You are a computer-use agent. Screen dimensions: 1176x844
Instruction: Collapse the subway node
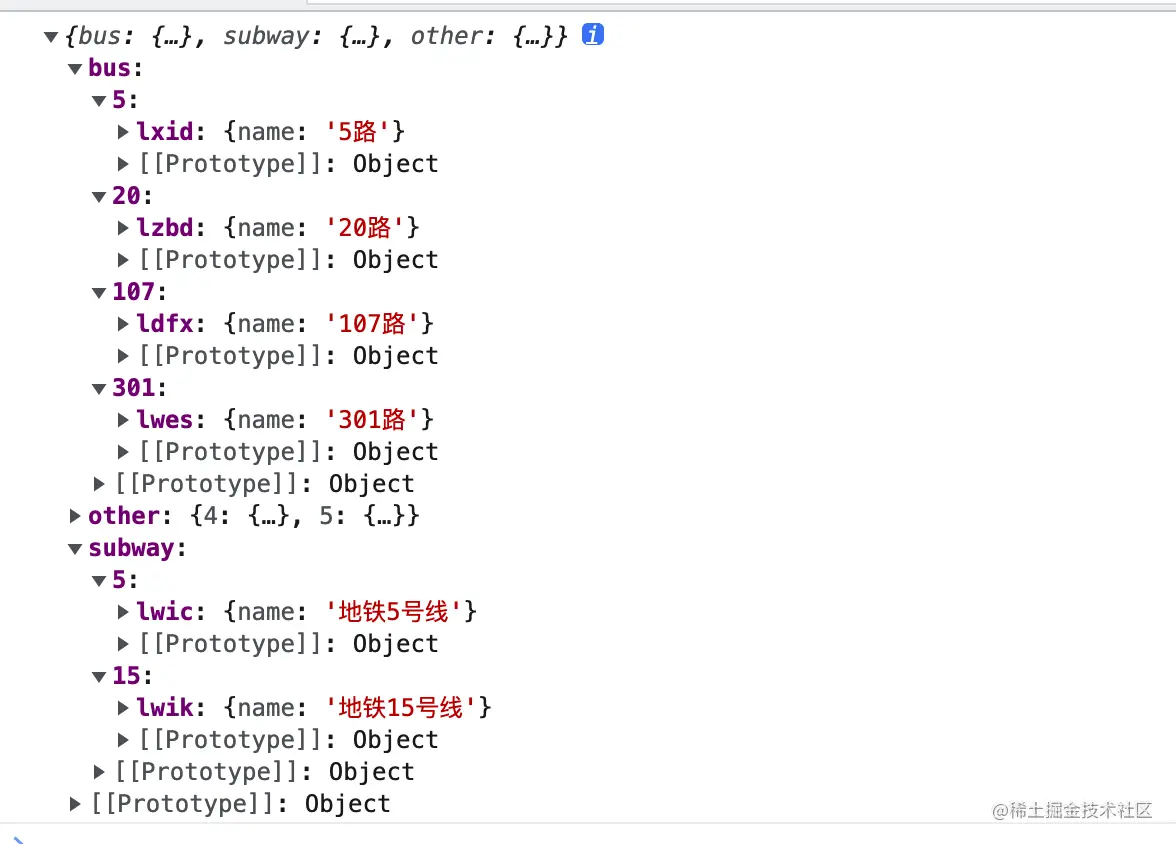pyautogui.click(x=75, y=549)
